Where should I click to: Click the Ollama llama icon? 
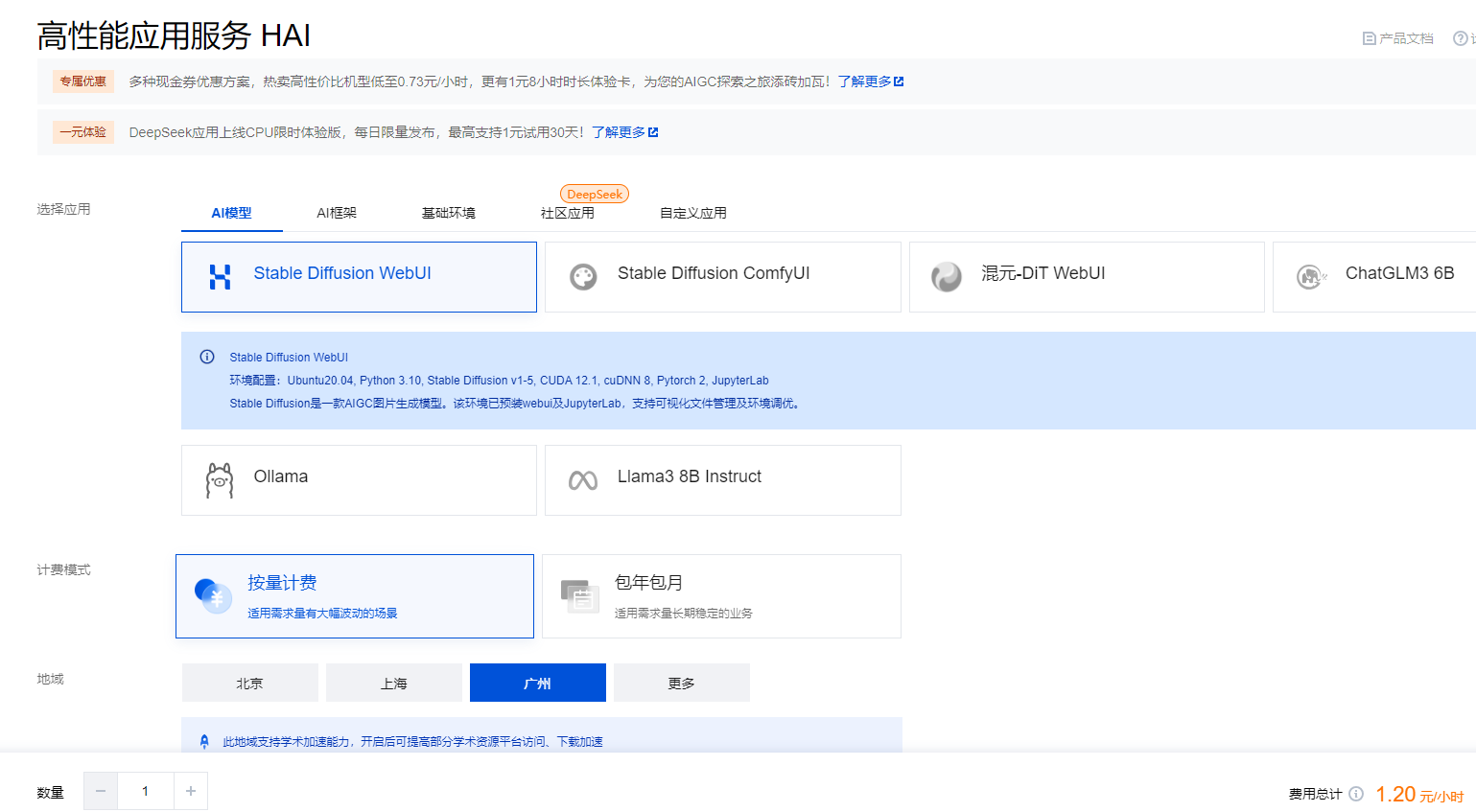[220, 479]
